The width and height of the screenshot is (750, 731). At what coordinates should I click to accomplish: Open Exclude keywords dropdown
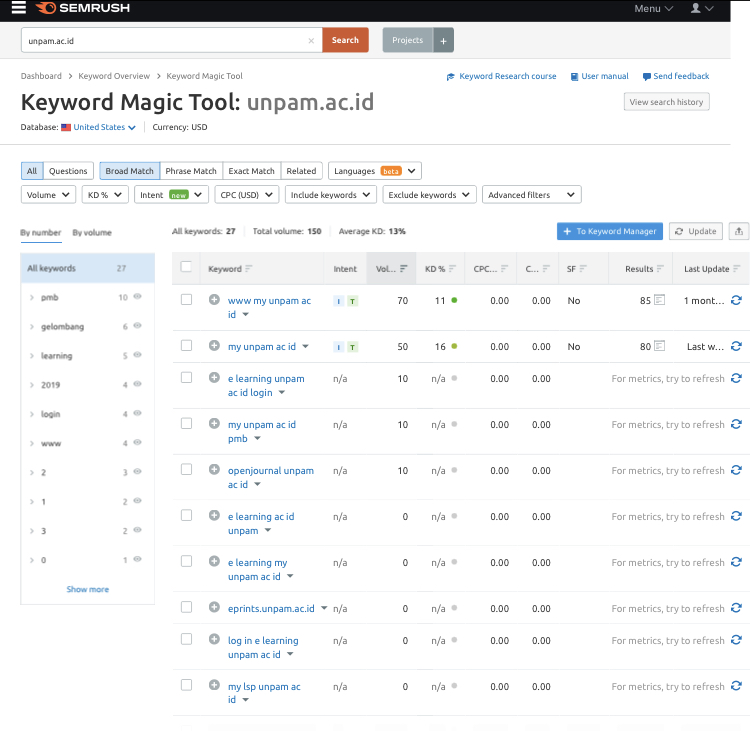(429, 195)
